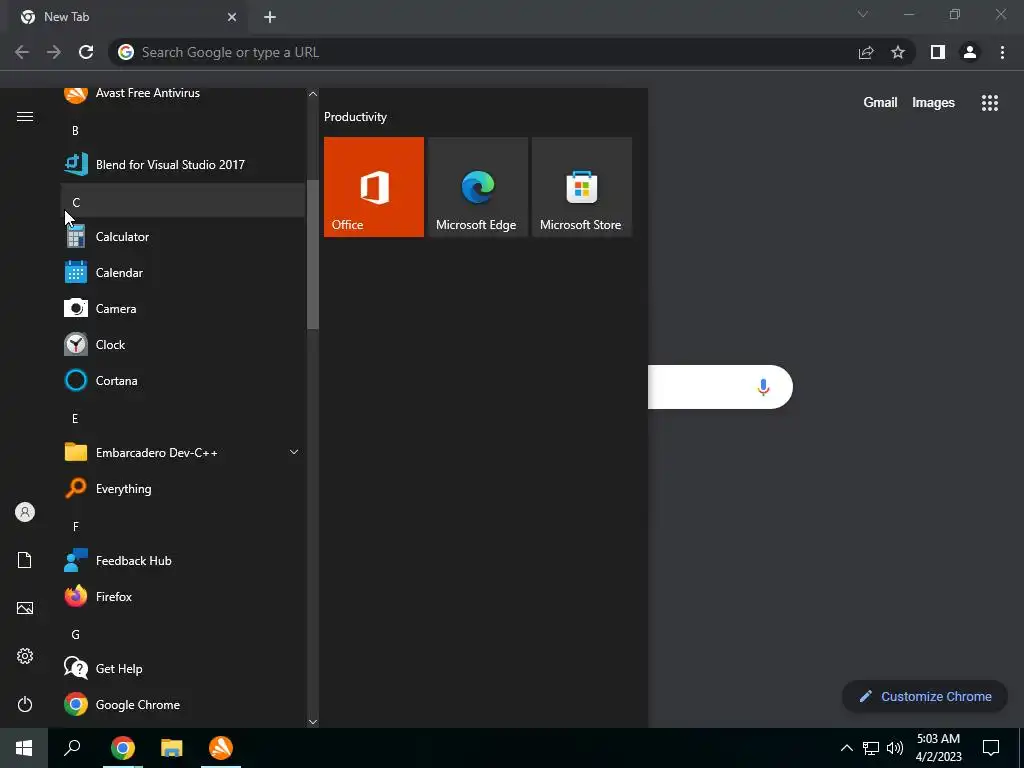Viewport: 1024px width, 768px height.
Task: Switch to Chrome on the taskbar
Action: click(x=123, y=748)
